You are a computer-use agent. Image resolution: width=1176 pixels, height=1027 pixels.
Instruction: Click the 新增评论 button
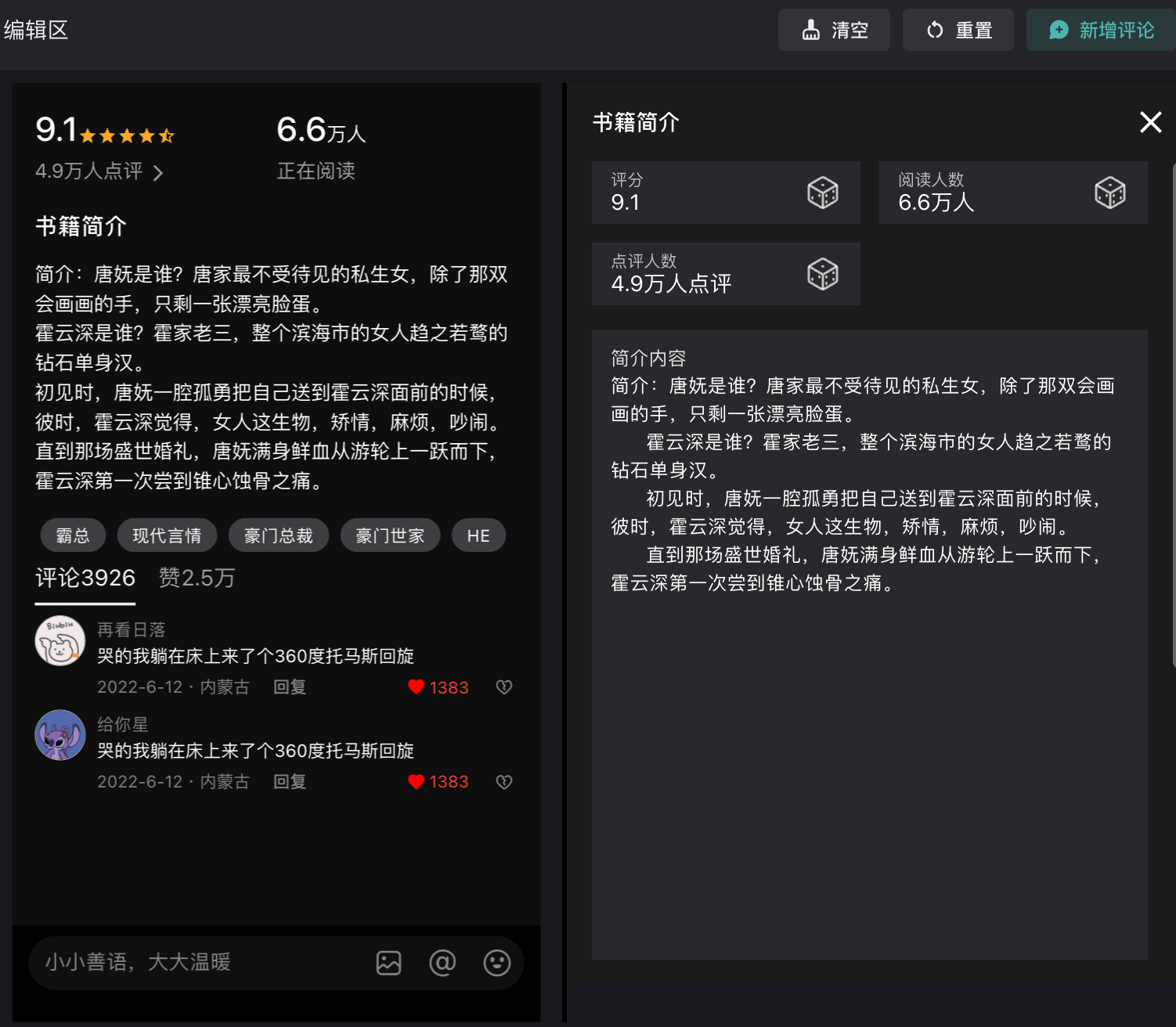click(x=1101, y=31)
